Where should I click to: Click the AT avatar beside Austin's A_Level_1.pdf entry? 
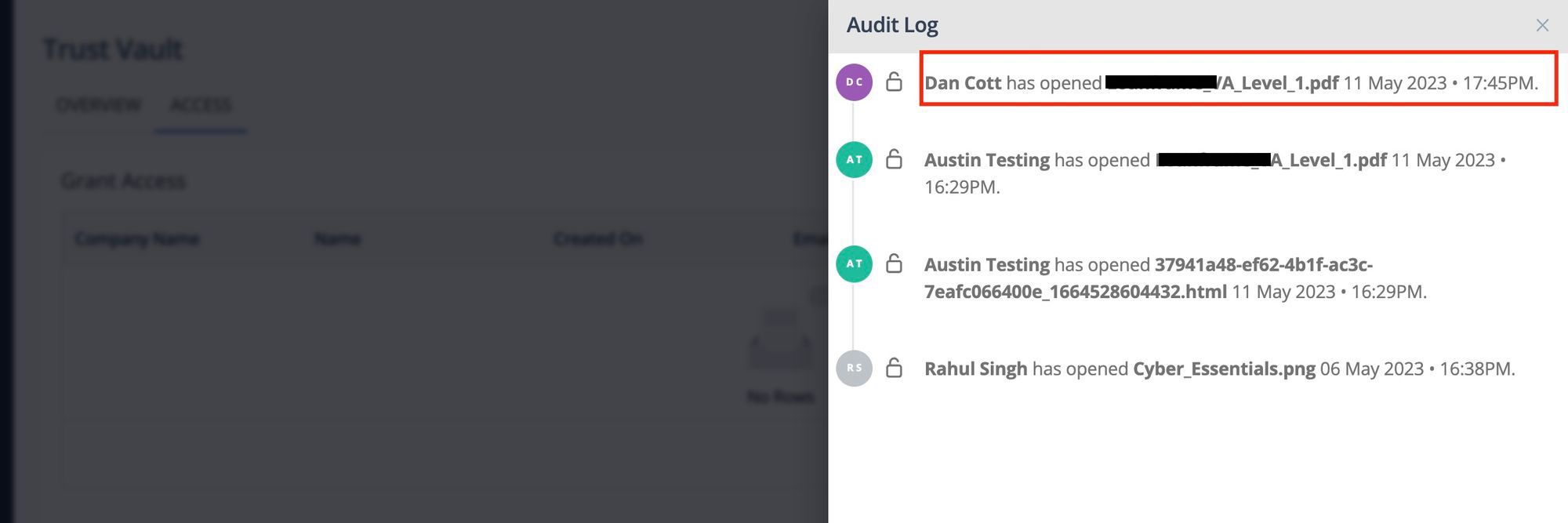[x=855, y=160]
